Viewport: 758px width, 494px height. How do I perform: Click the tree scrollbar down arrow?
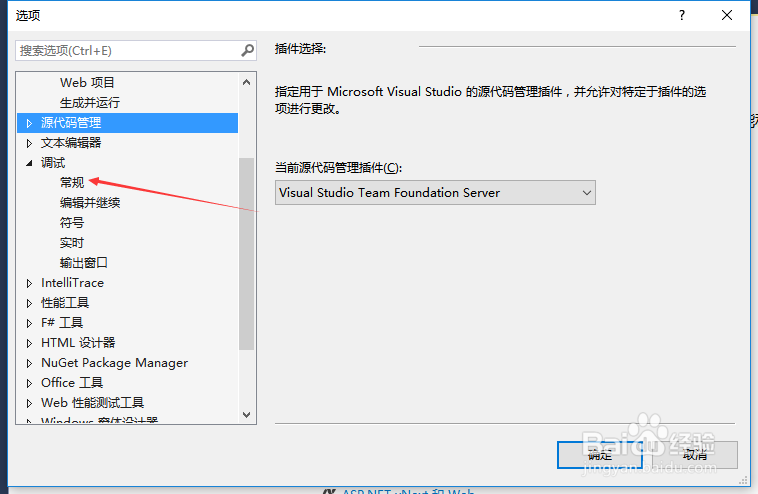247,415
